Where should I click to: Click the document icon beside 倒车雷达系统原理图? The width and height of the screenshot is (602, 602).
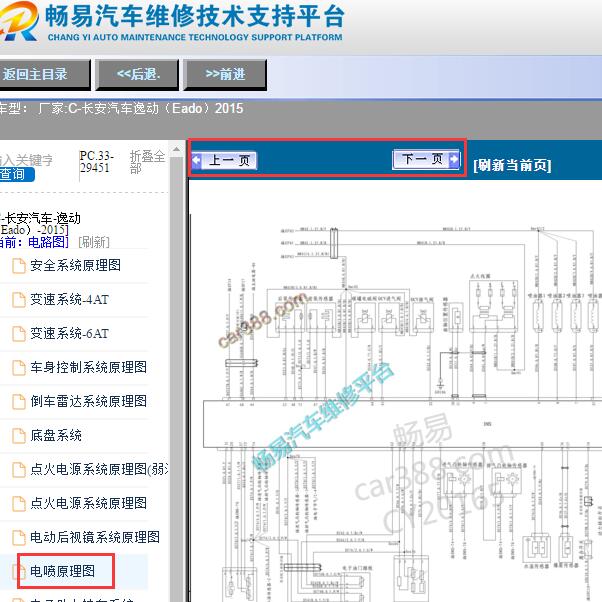click(18, 402)
